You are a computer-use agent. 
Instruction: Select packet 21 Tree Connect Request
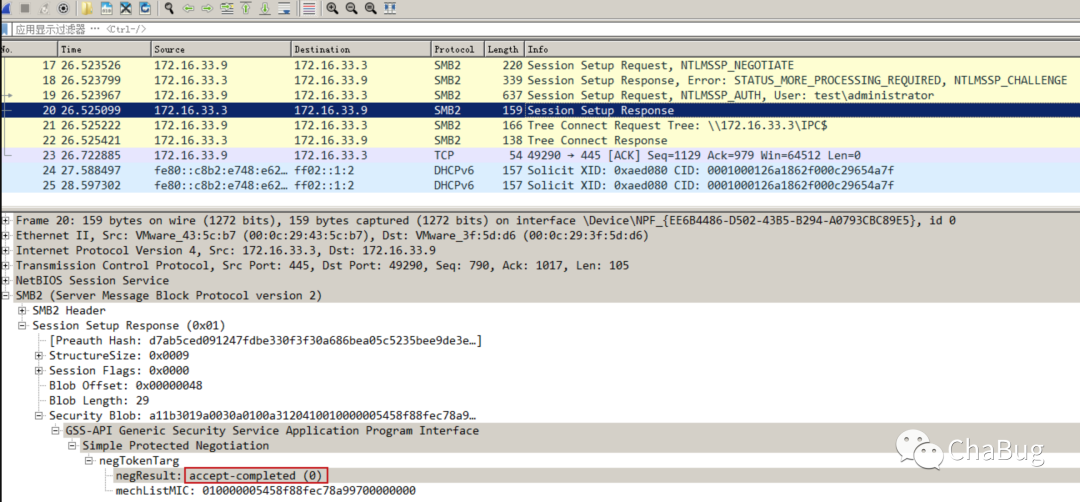540,125
